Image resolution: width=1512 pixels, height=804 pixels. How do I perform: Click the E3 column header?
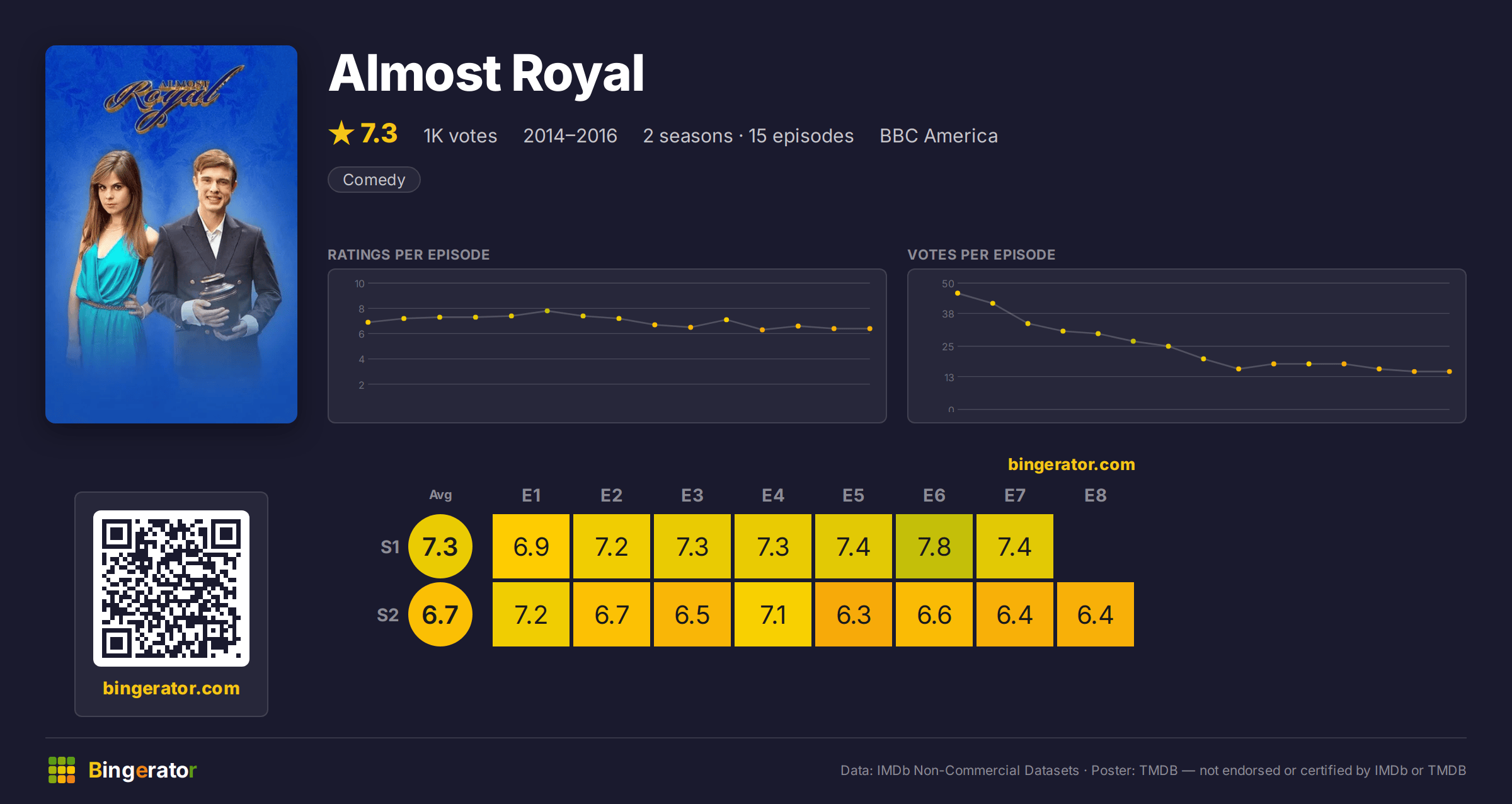[692, 495]
